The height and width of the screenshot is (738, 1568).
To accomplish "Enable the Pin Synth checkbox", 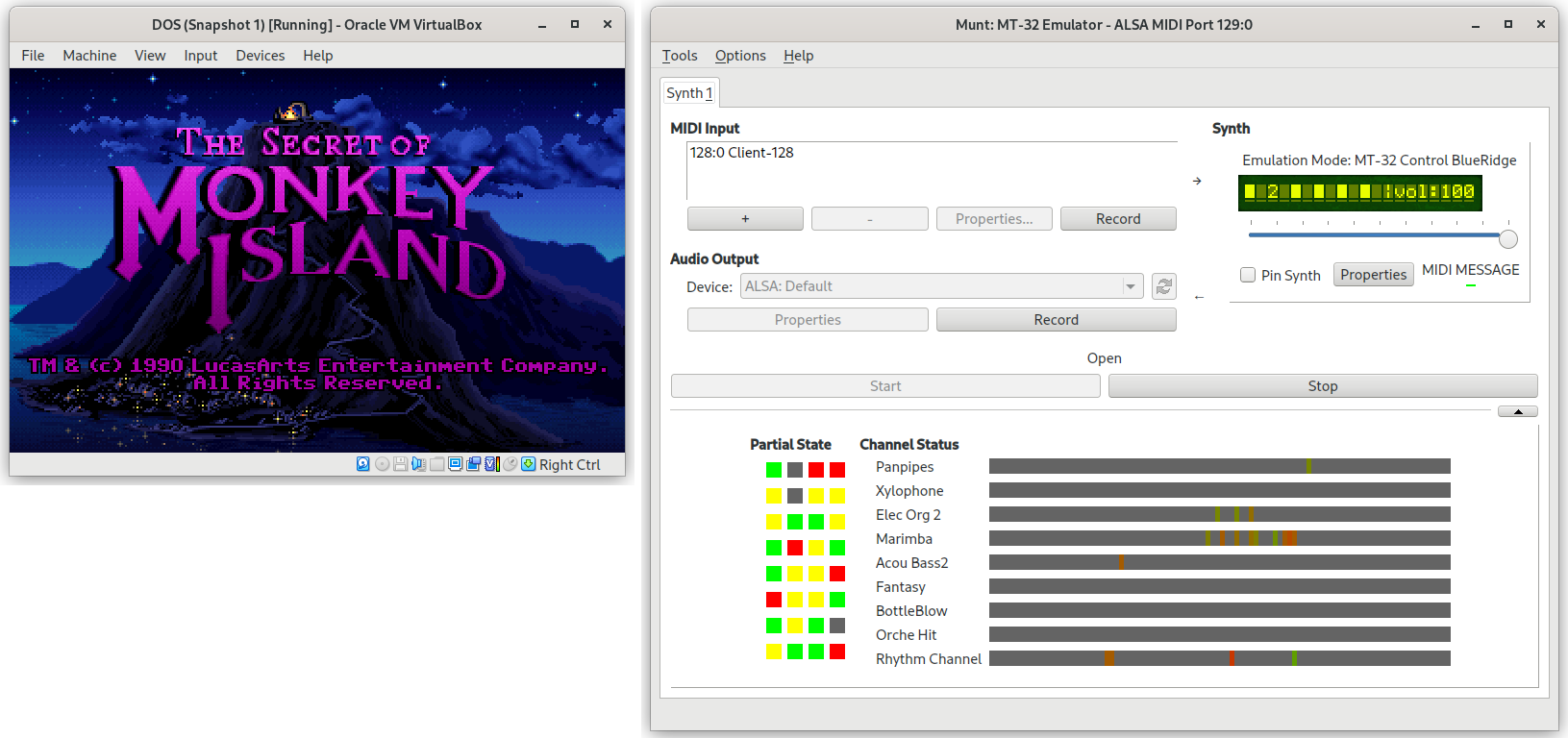I will (x=1248, y=275).
